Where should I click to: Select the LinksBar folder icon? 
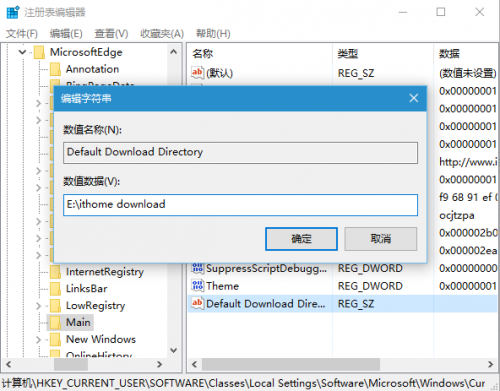(55, 289)
